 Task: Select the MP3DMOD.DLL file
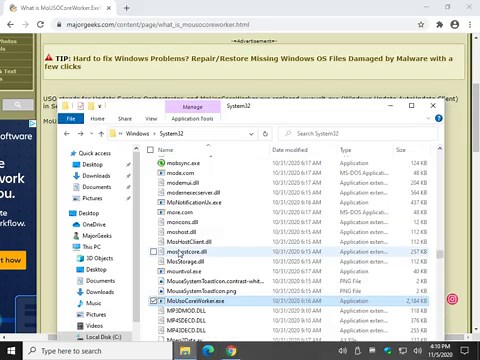[x=186, y=311]
